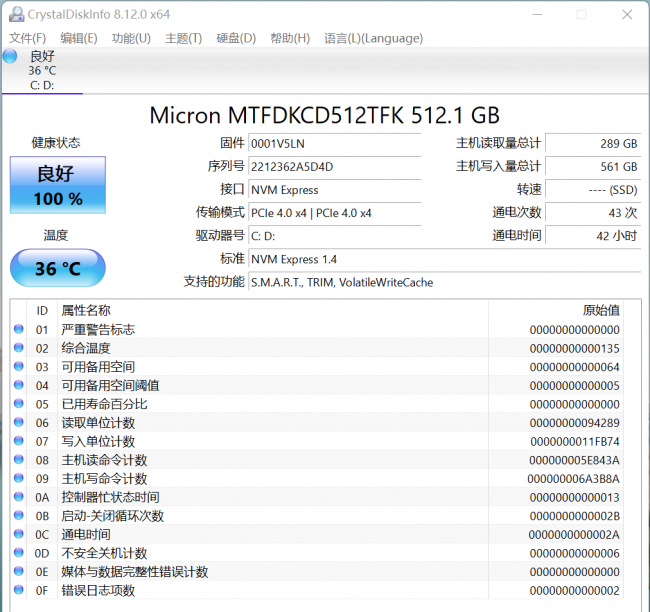Click the 良好 100 % health status button

coord(58,185)
